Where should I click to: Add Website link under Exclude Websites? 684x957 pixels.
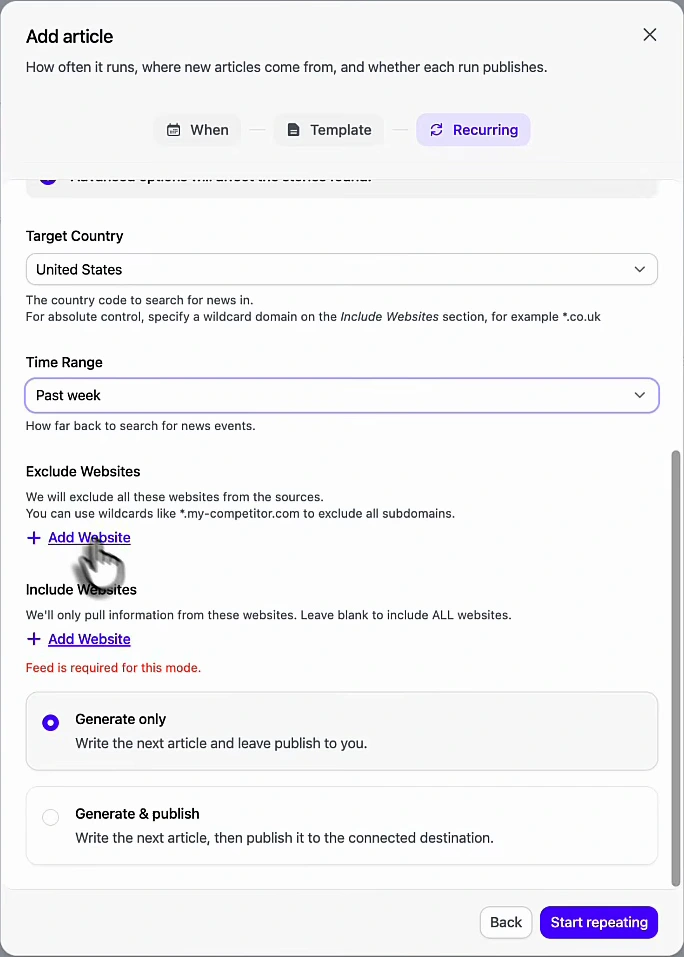(89, 538)
